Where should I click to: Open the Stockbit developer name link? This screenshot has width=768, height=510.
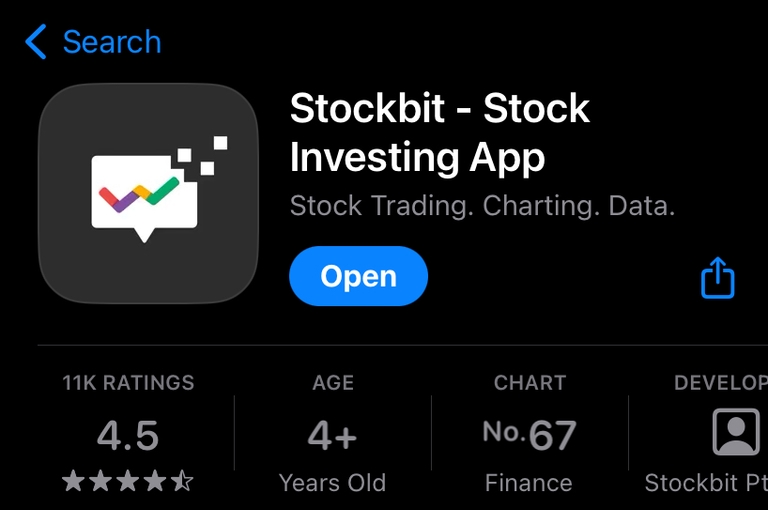(x=705, y=482)
